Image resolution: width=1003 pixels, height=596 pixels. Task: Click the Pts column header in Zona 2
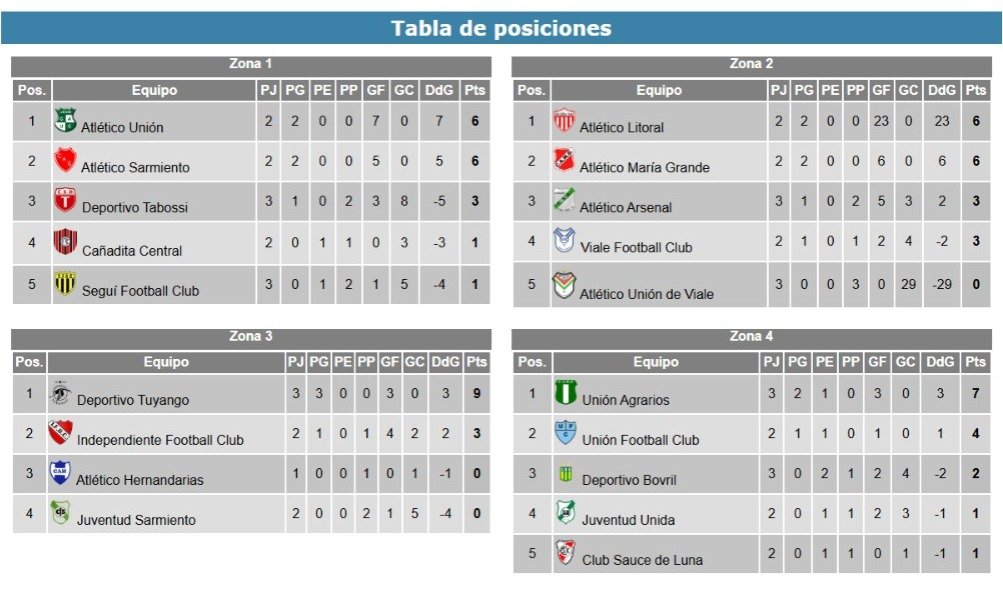coord(976,90)
